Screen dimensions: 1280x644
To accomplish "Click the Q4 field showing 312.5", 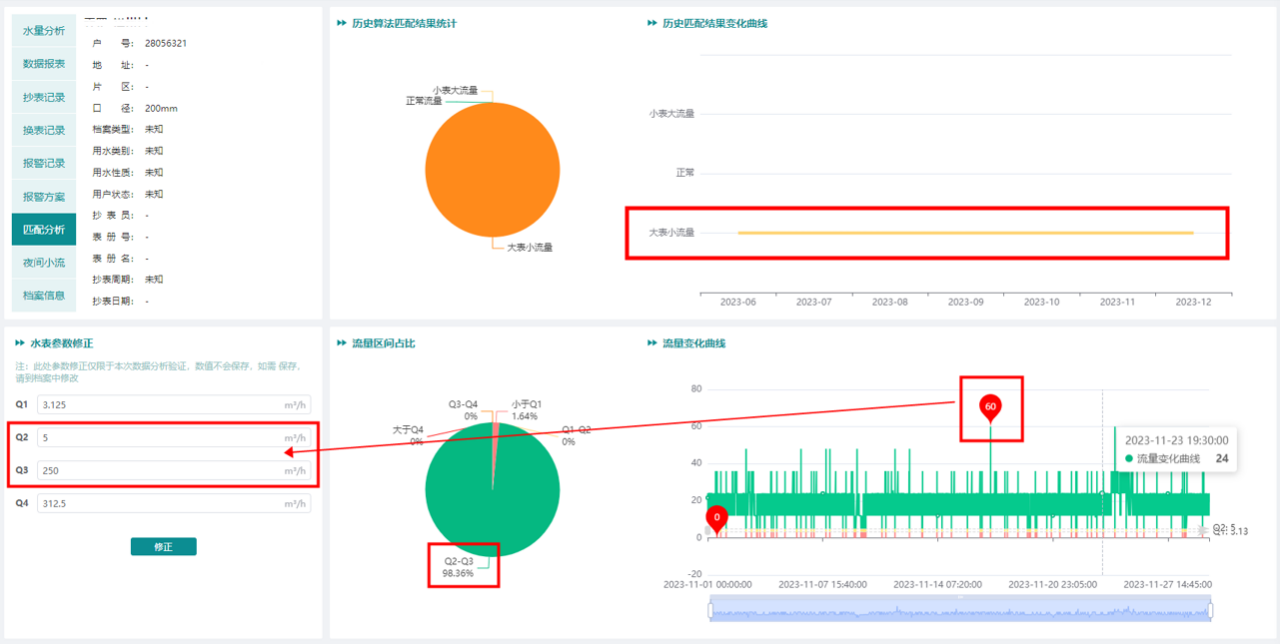I will tap(160, 504).
